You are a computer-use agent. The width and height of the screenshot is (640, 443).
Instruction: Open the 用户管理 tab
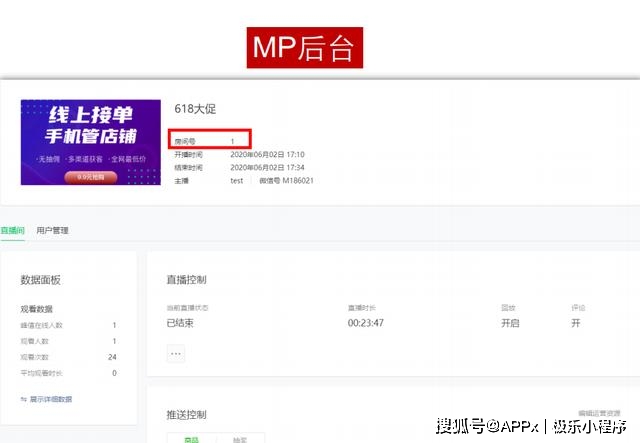[52, 230]
